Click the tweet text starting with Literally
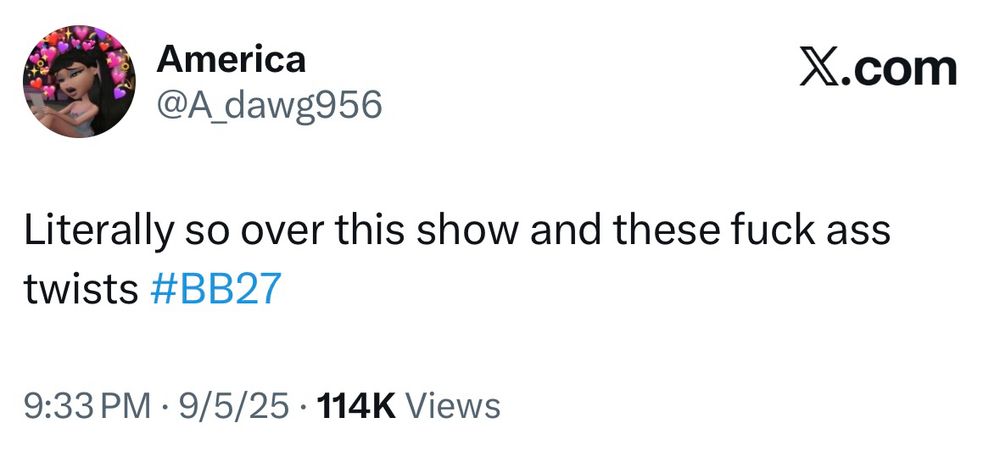1000x450 pixels. click(x=457, y=260)
